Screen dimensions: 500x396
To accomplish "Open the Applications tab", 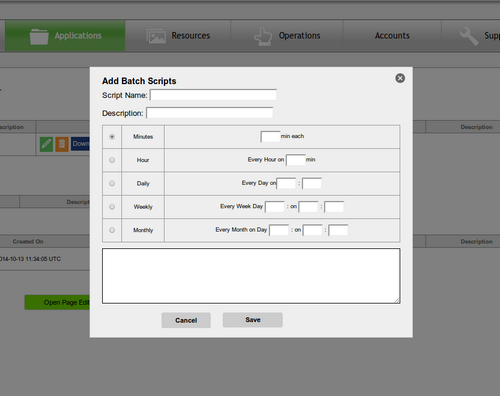I will pos(65,36).
